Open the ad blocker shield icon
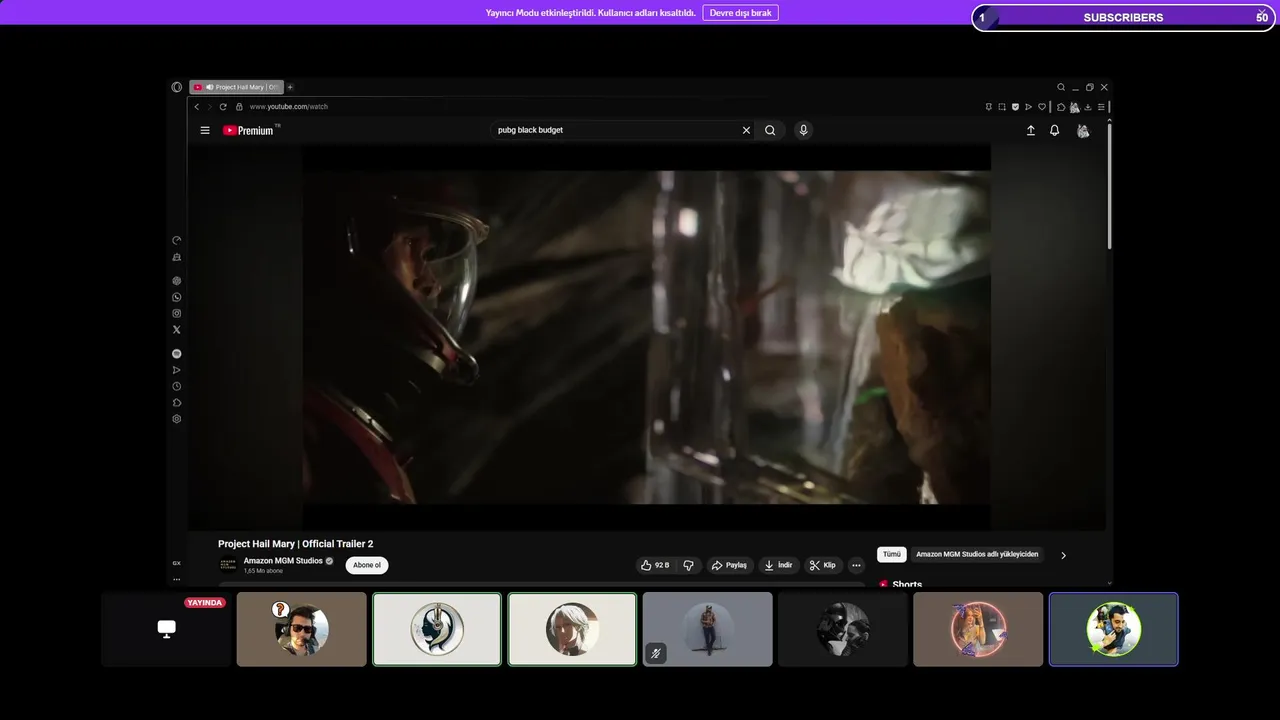1280x720 pixels. point(1015,107)
